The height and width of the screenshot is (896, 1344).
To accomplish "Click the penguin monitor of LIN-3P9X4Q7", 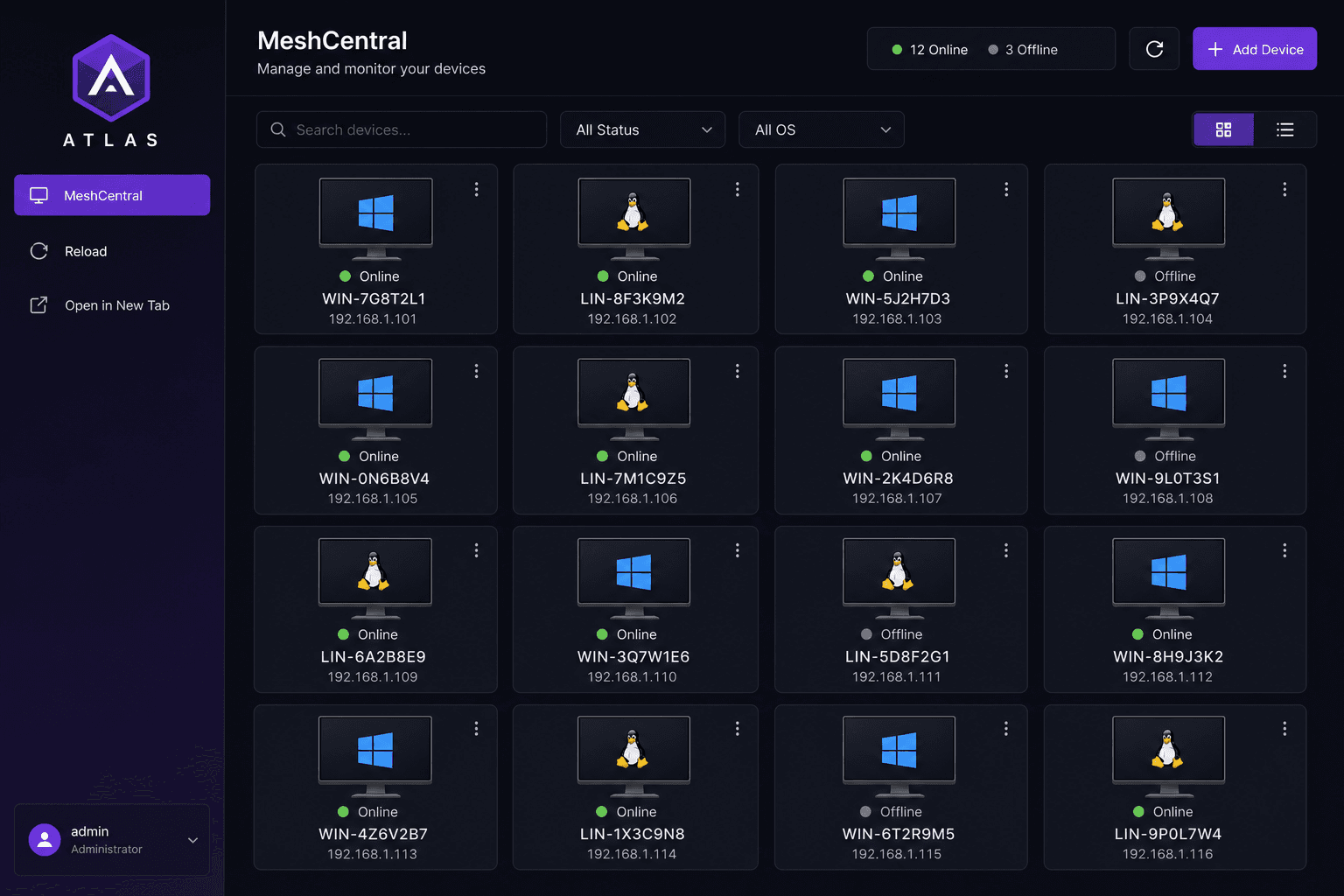I will tap(1168, 219).
